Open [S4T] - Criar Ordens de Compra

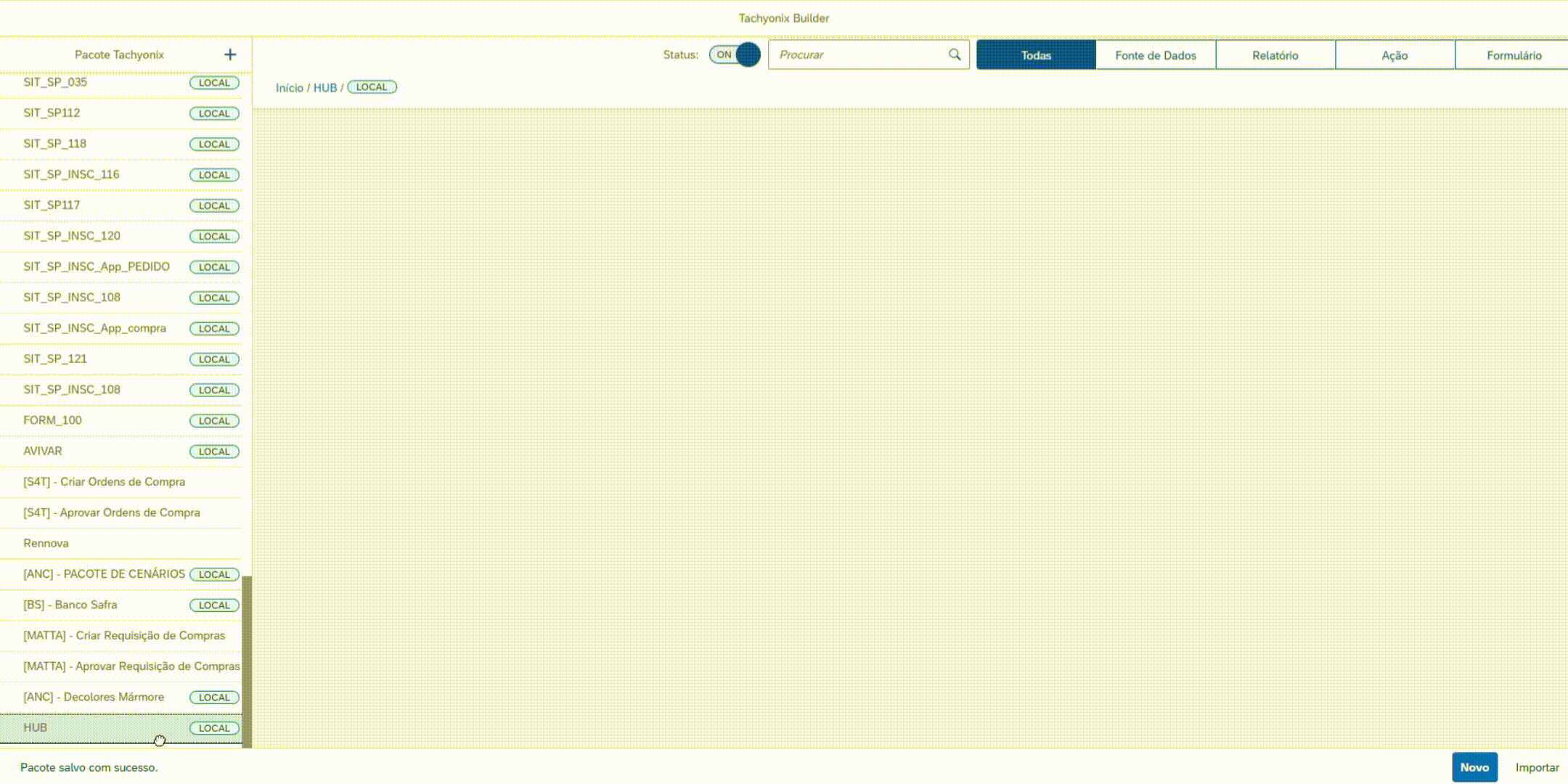point(104,482)
